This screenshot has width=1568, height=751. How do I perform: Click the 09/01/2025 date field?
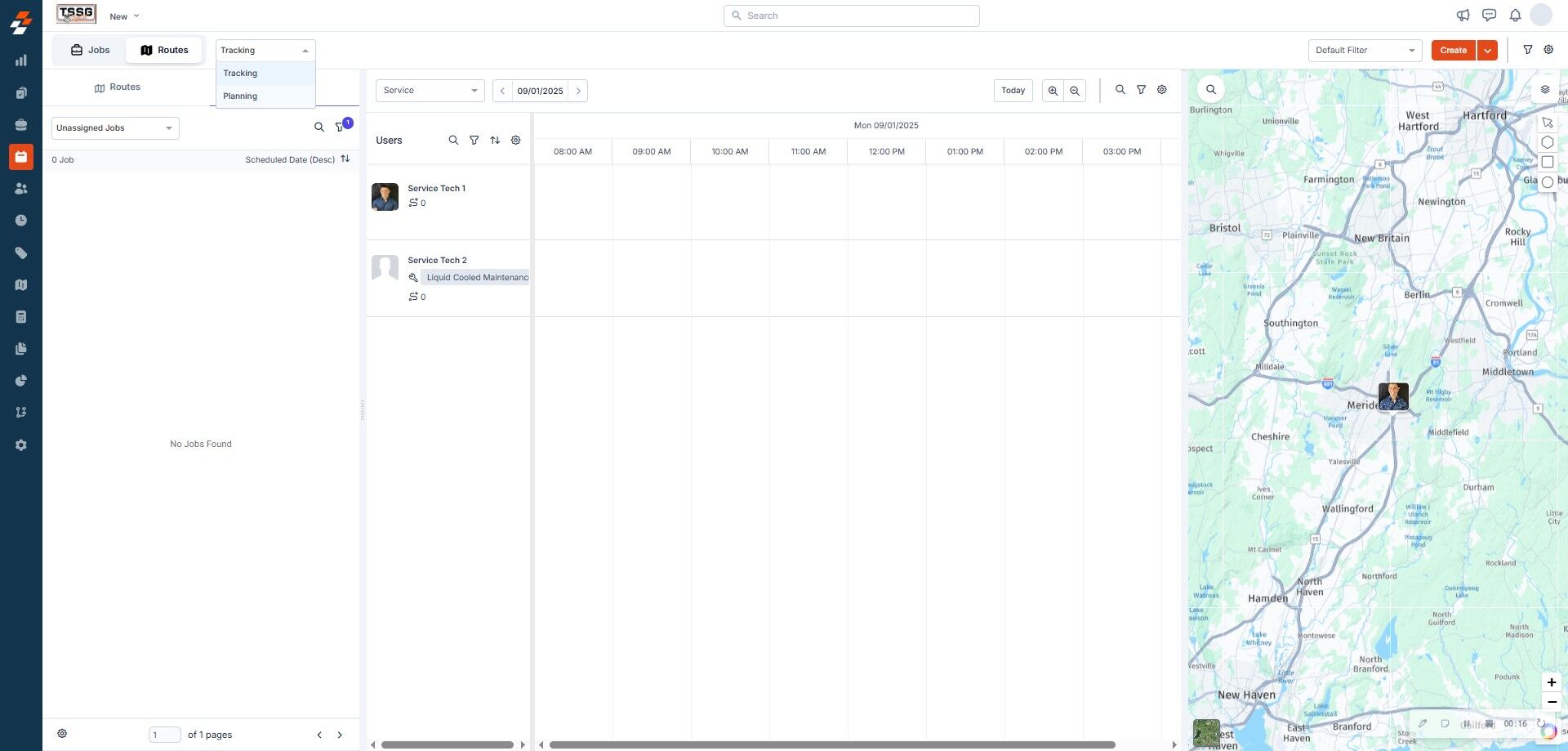tap(540, 91)
